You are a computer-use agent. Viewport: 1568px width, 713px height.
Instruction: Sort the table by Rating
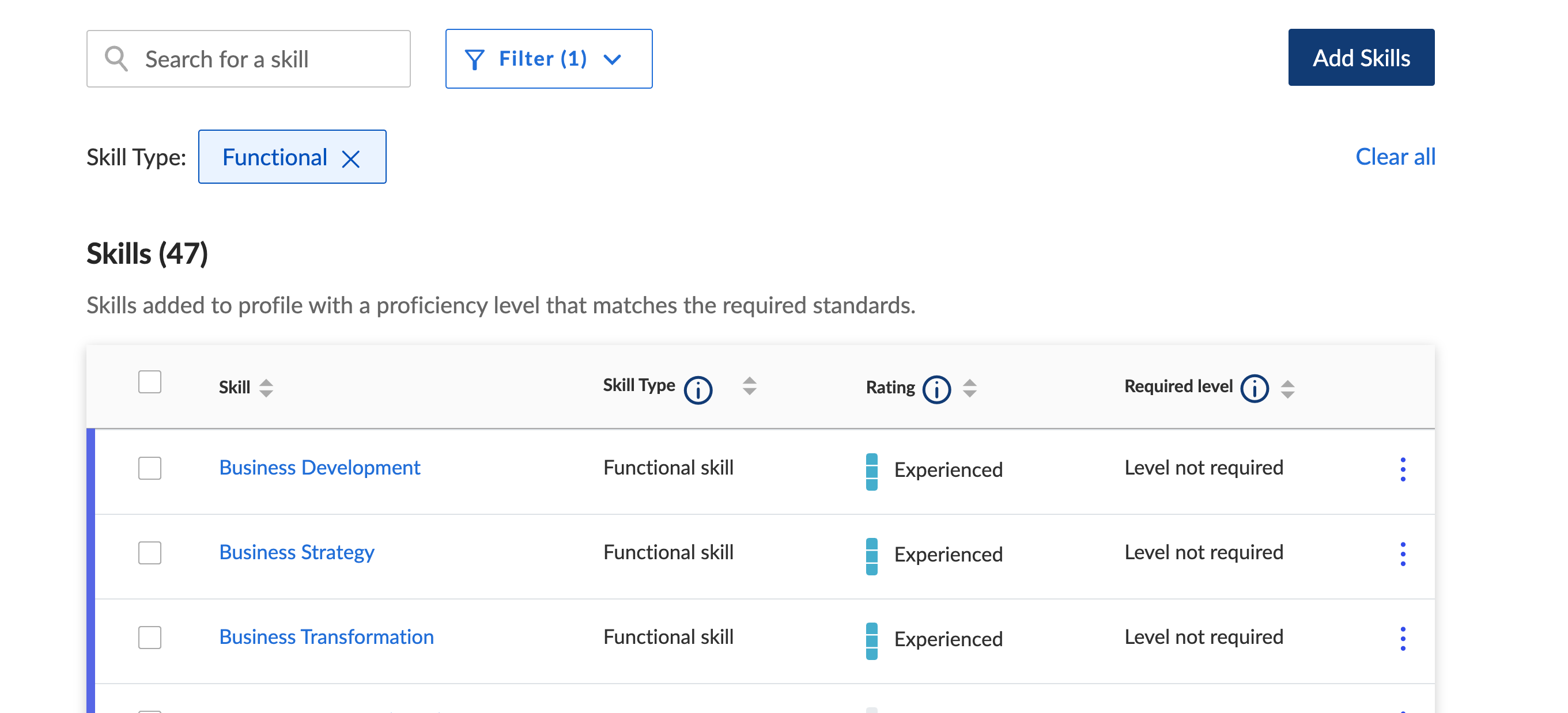click(970, 388)
